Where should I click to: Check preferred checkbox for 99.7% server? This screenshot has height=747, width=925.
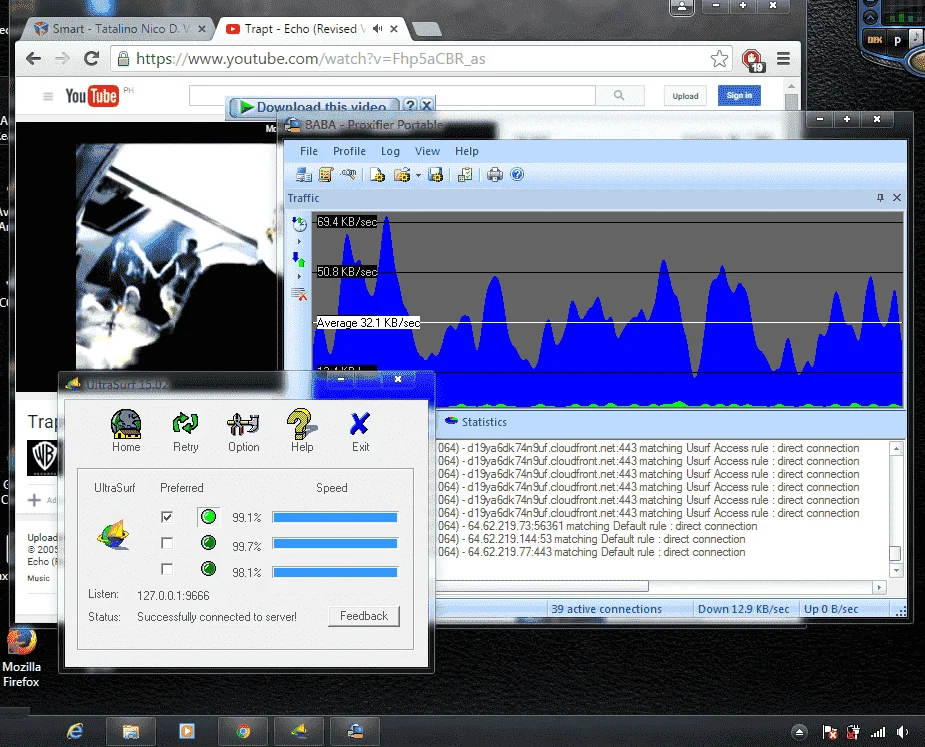[167, 543]
